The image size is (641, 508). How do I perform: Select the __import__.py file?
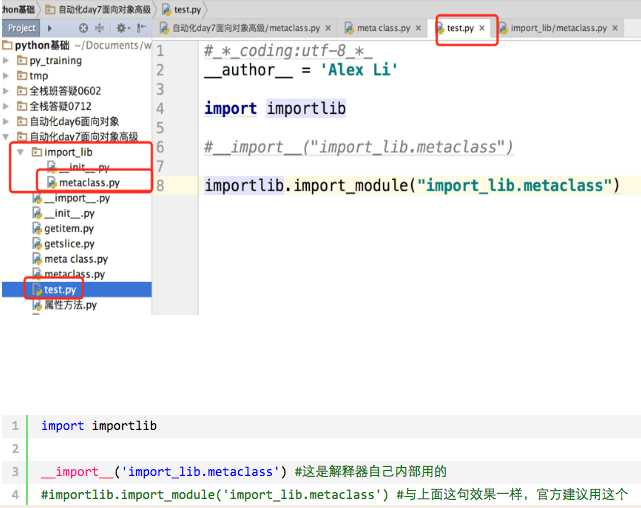[x=71, y=198]
